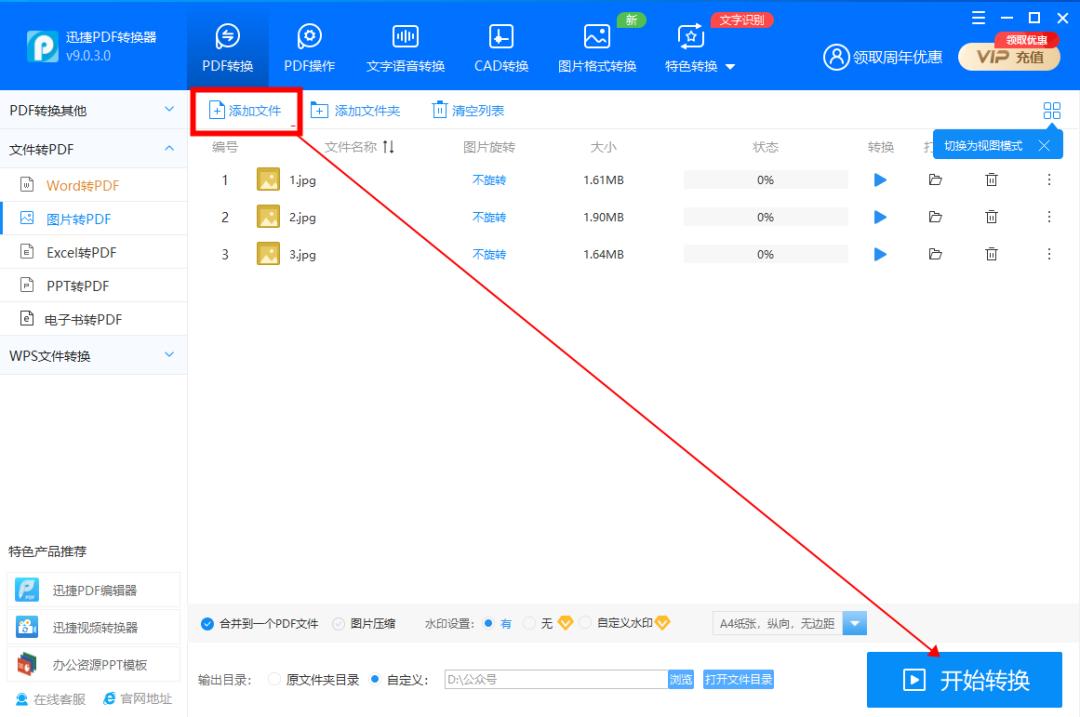Open the more options dots for 1.jpg
The height and width of the screenshot is (717, 1080).
coord(1048,180)
